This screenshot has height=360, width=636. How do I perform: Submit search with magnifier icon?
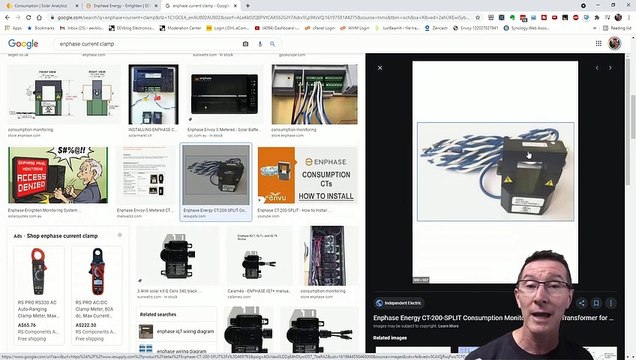coord(273,44)
